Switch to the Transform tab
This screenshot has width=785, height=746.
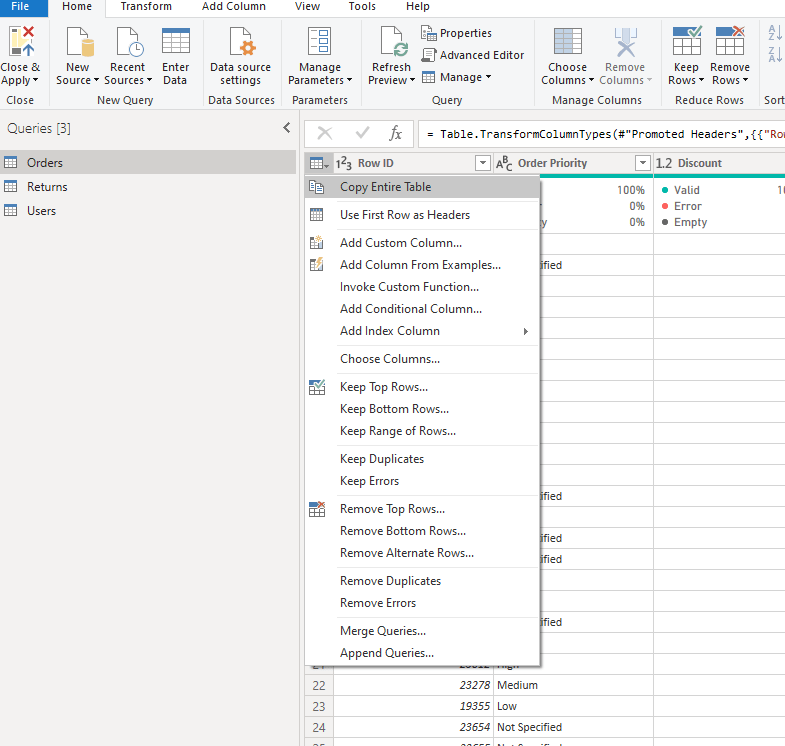click(x=146, y=7)
